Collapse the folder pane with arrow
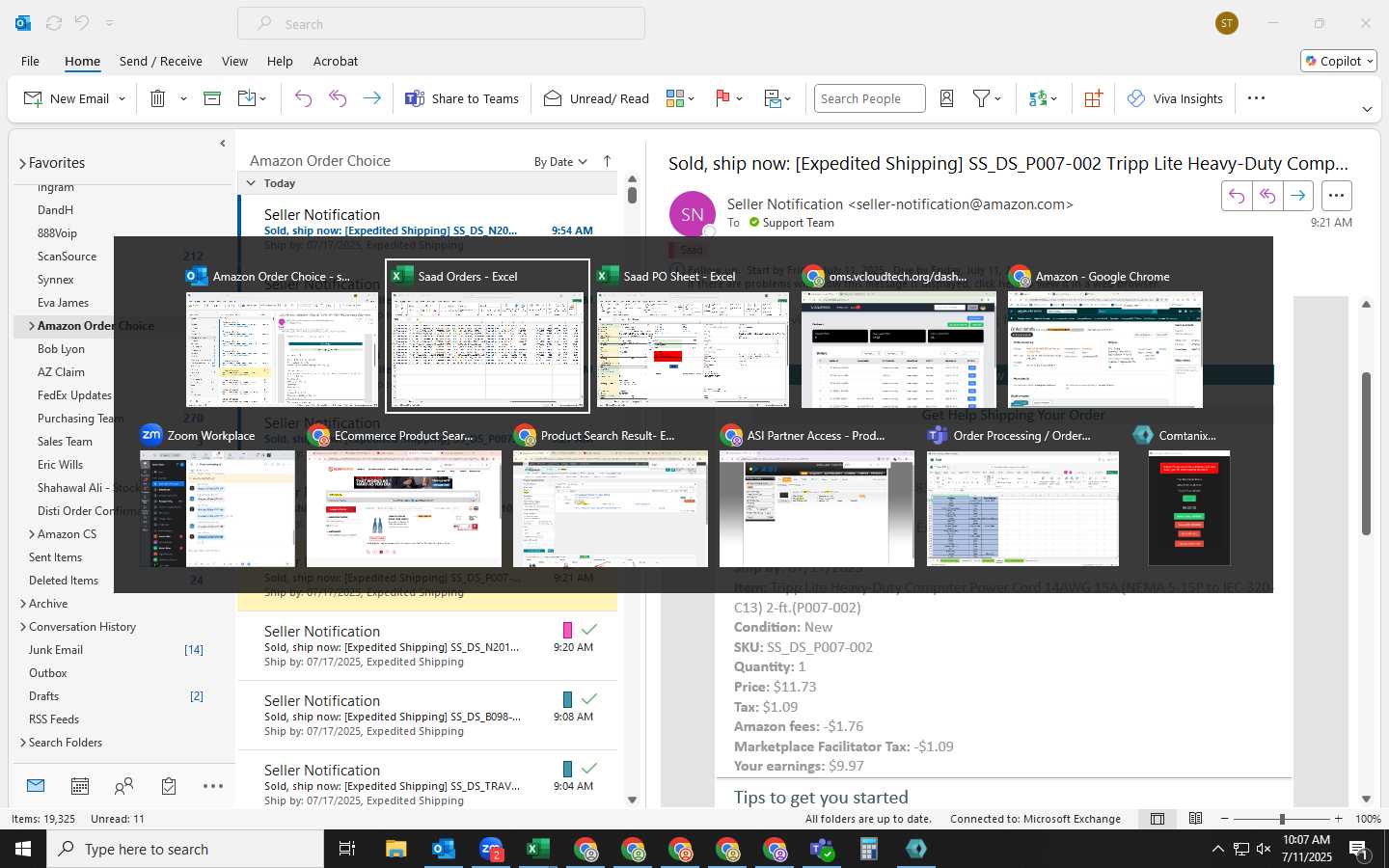Screen dimensions: 1389x868 (223, 144)
